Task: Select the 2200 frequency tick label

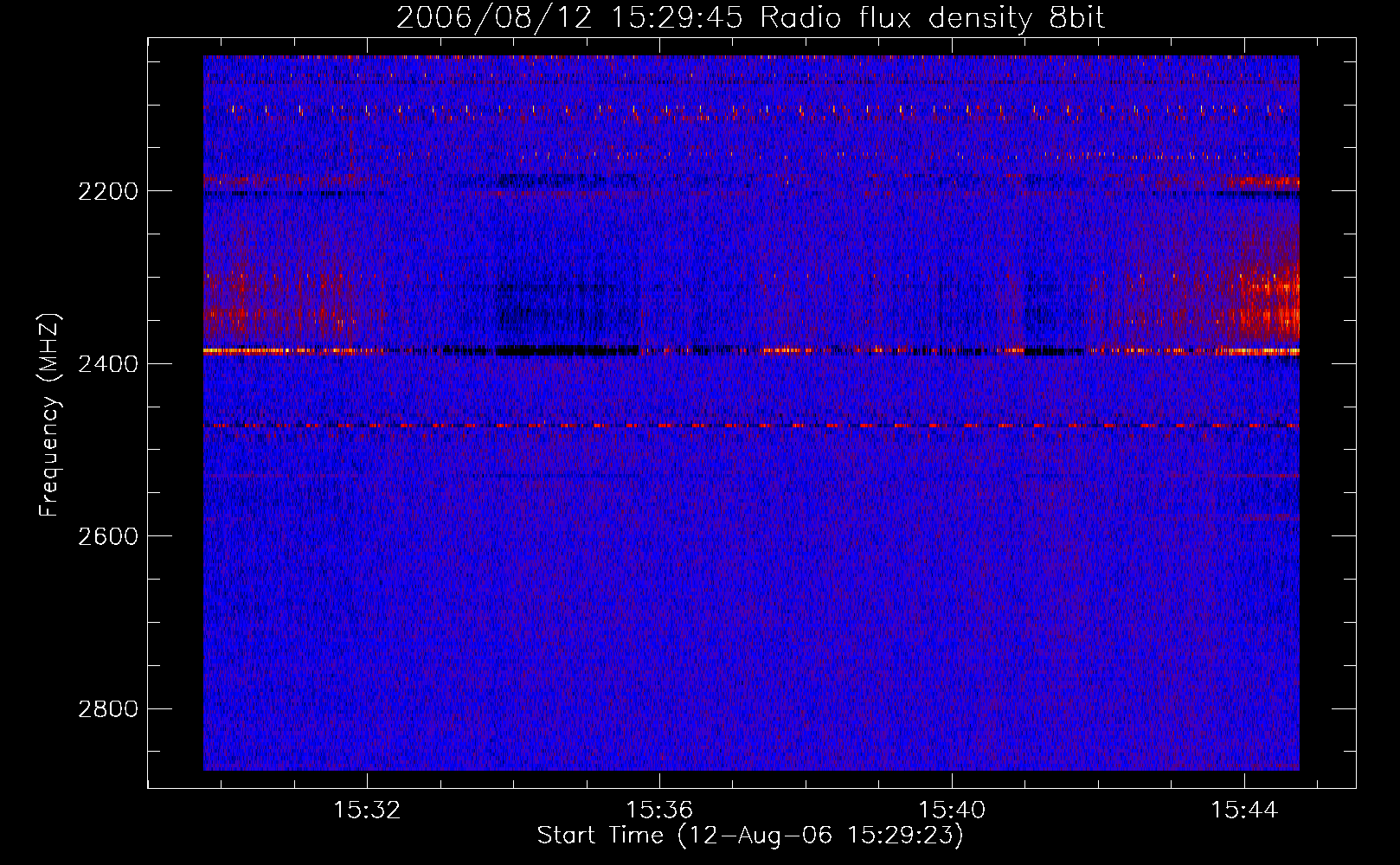Action: 108,191
